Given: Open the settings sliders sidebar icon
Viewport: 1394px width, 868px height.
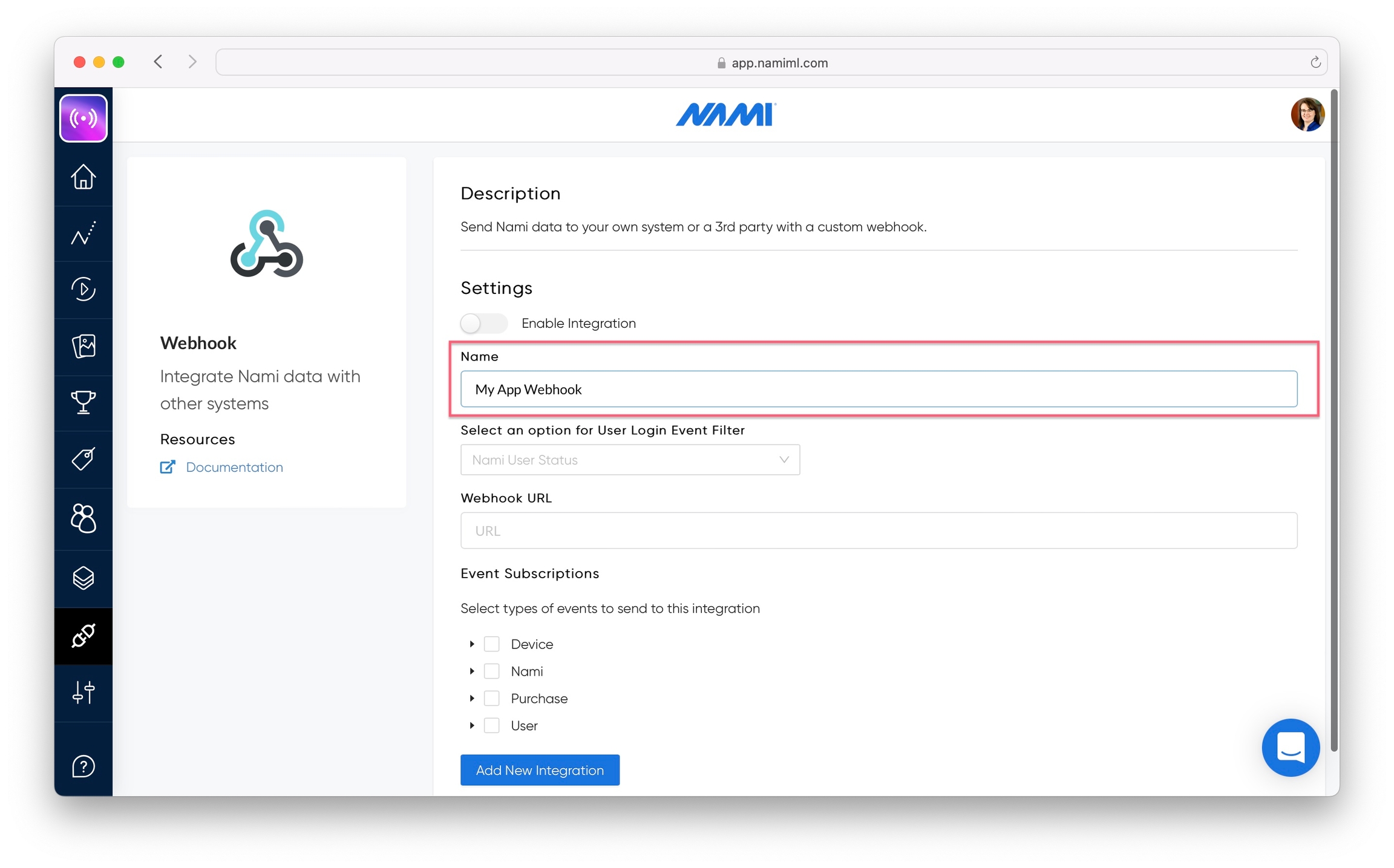Looking at the screenshot, I should pos(83,693).
